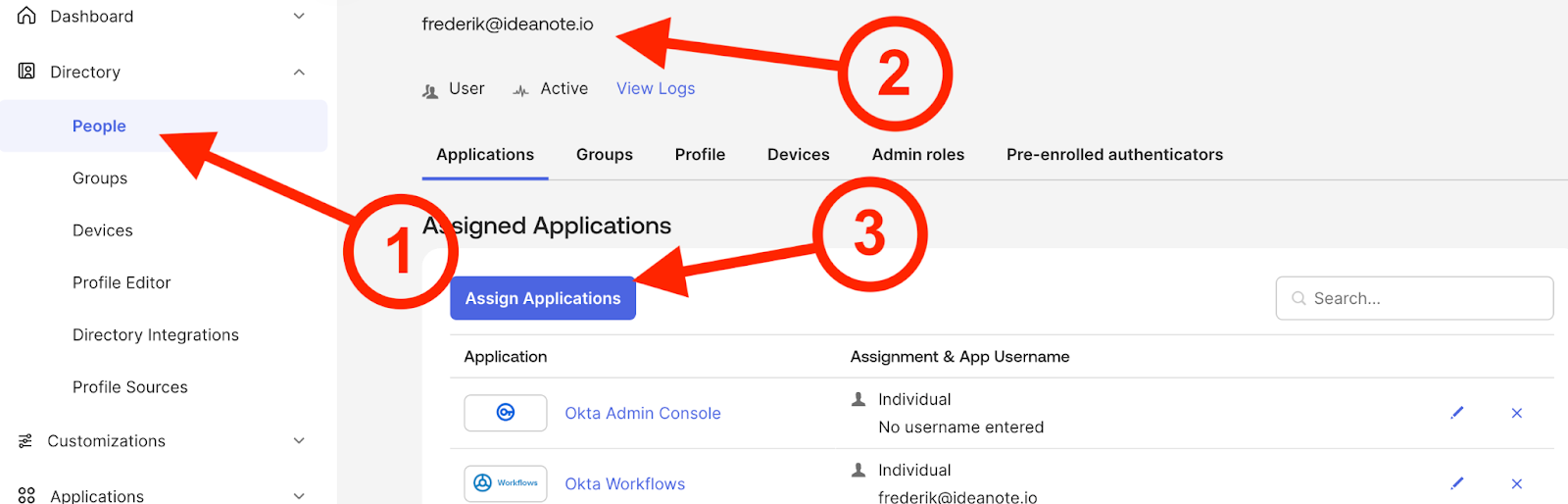Click the magnifier icon in the search box
The image size is (1568, 504).
coord(1298,298)
